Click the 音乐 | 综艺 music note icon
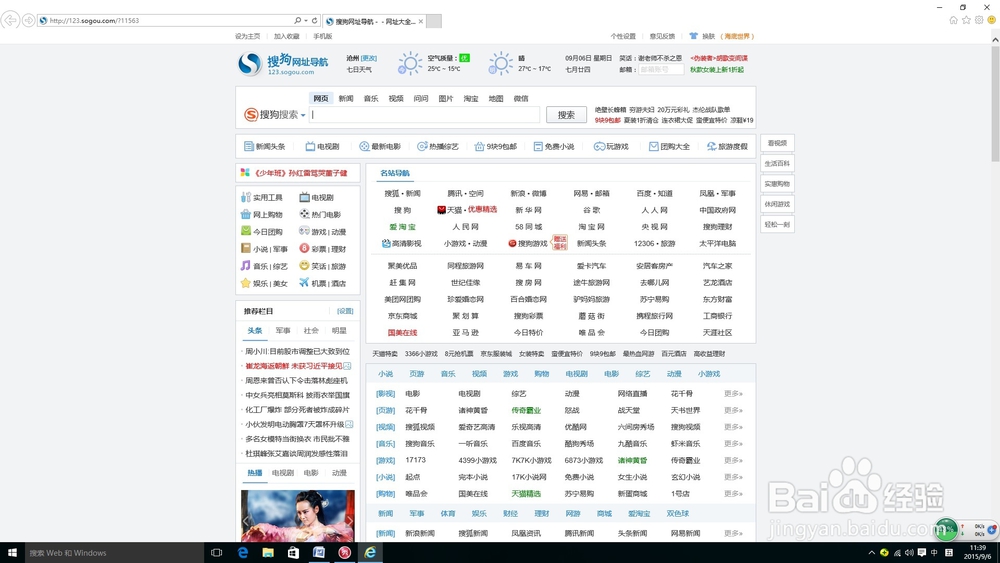 click(x=246, y=265)
